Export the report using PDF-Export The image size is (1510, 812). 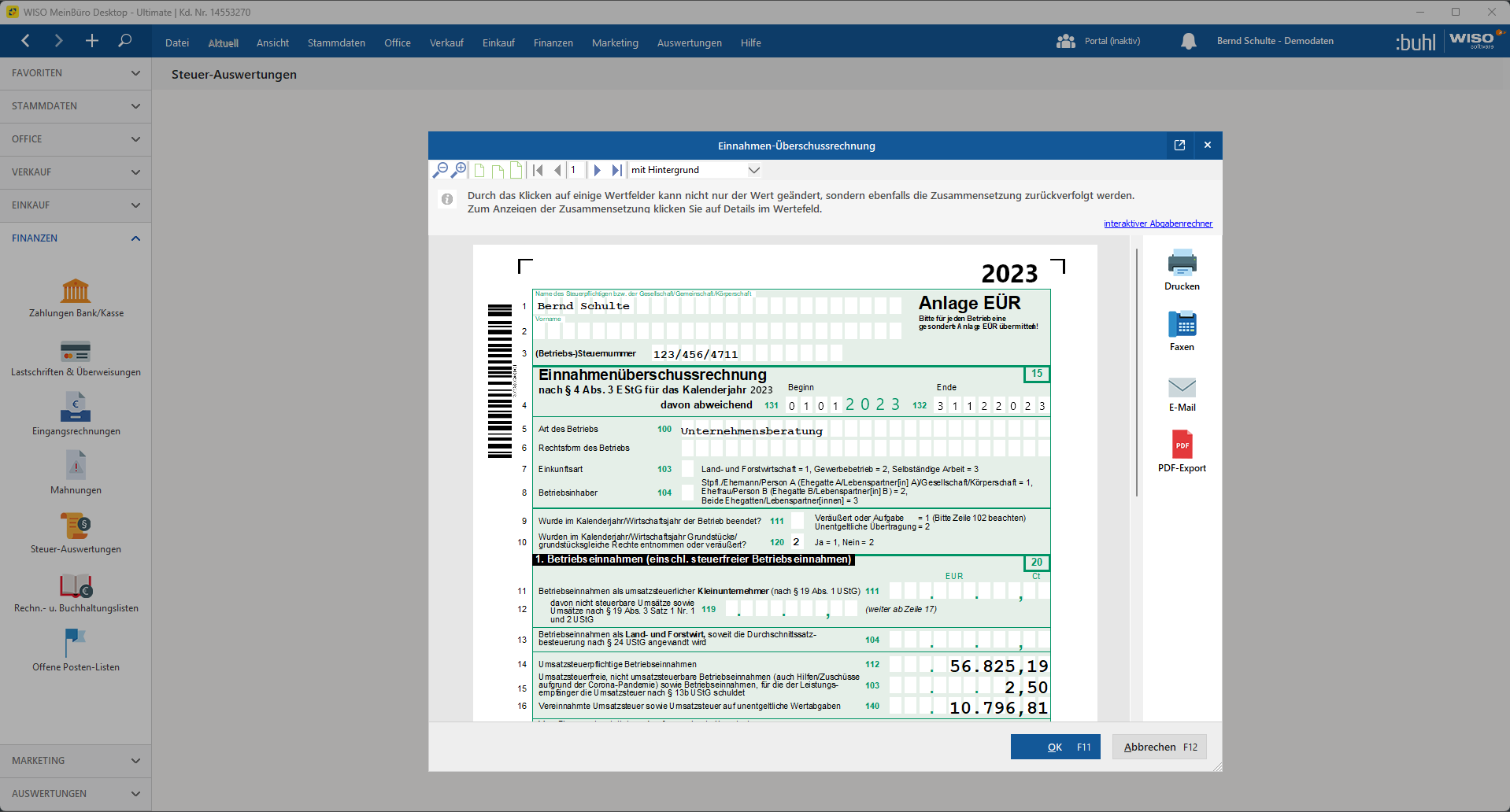tap(1182, 445)
